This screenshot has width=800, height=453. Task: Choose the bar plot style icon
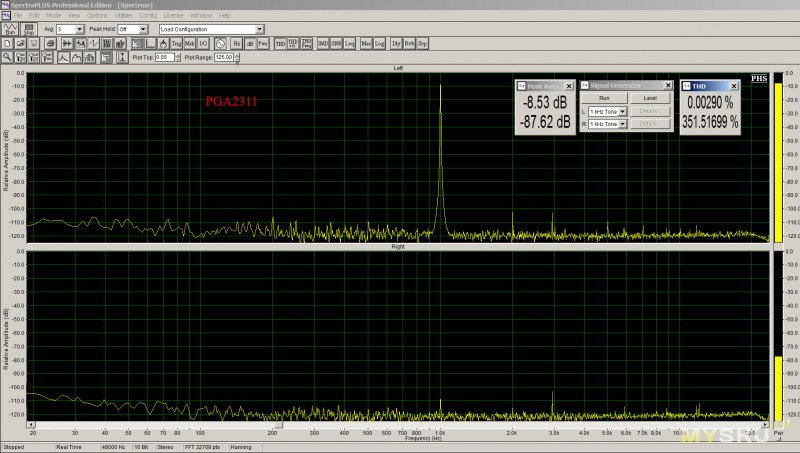pyautogui.click(x=90, y=58)
